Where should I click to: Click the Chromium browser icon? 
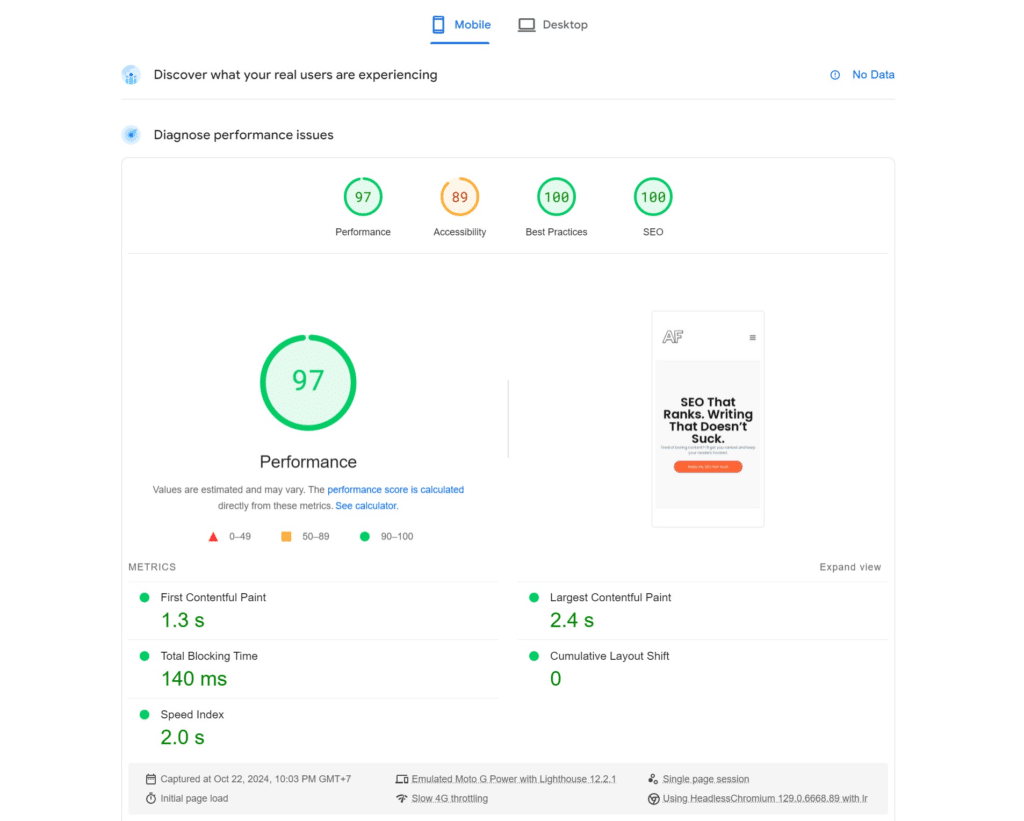pos(653,799)
